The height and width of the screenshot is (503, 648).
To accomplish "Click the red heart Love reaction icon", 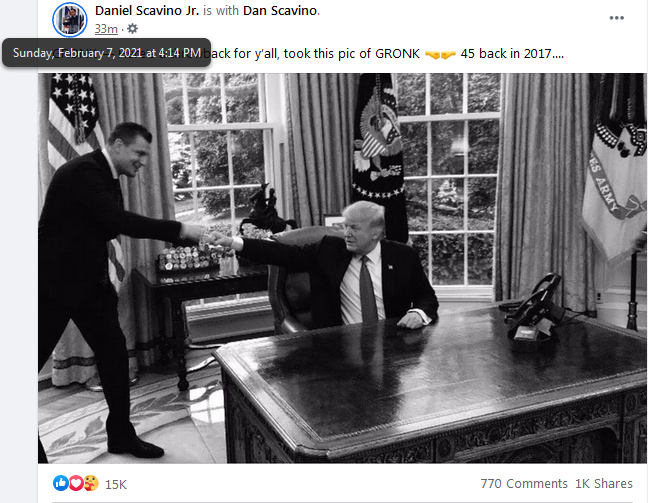I will coord(76,483).
